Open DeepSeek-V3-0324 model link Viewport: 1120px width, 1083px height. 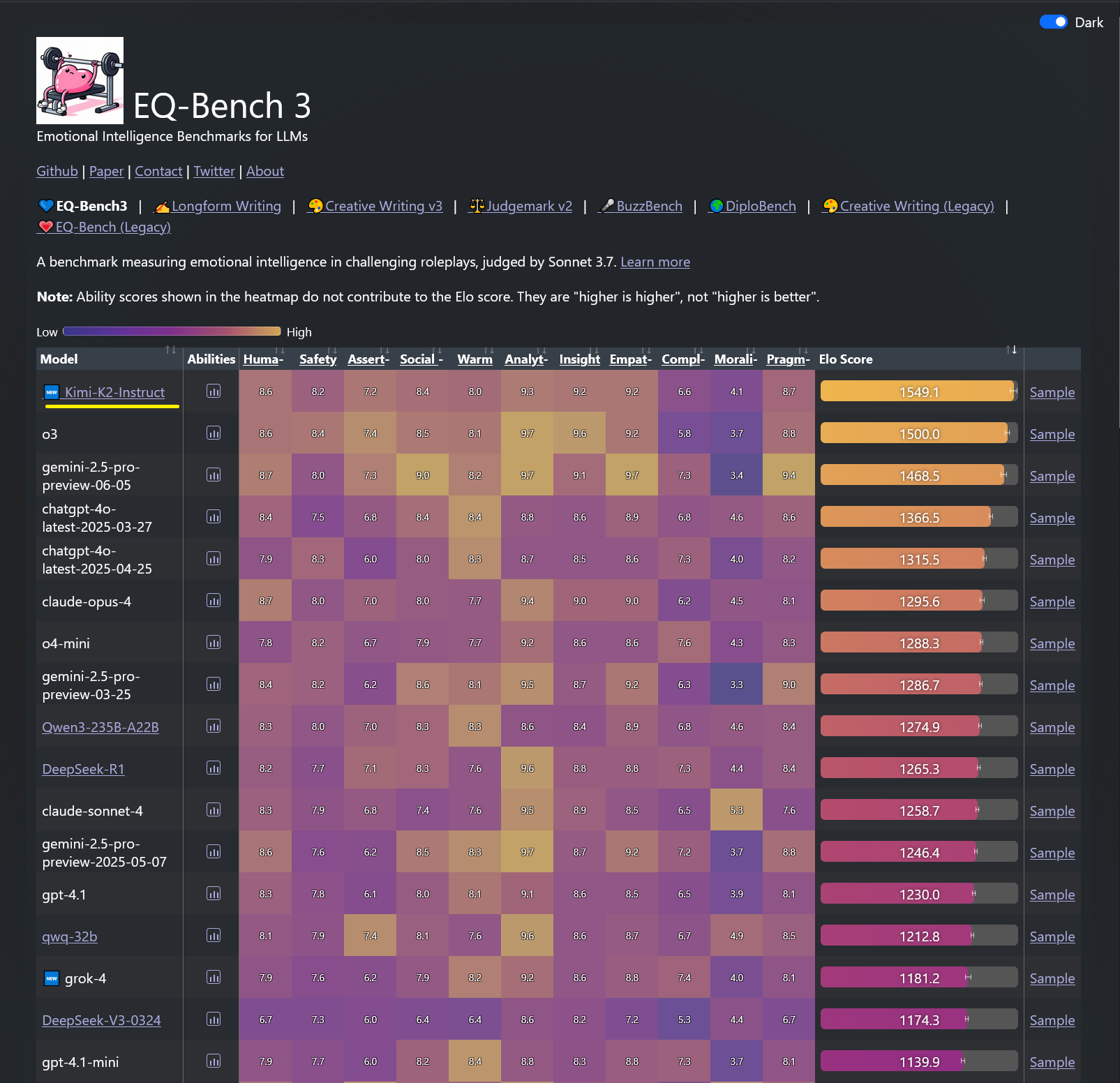point(101,1020)
